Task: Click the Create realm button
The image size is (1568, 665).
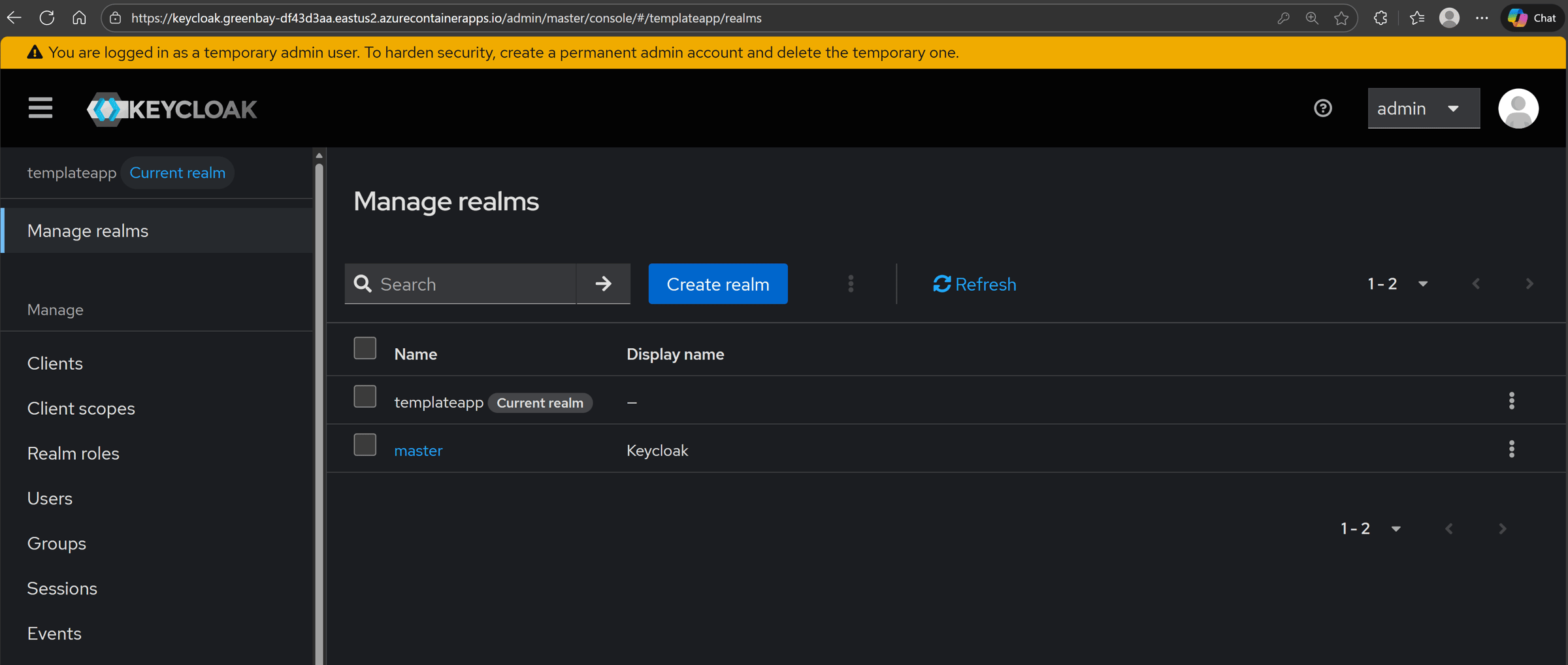Action: 717,284
